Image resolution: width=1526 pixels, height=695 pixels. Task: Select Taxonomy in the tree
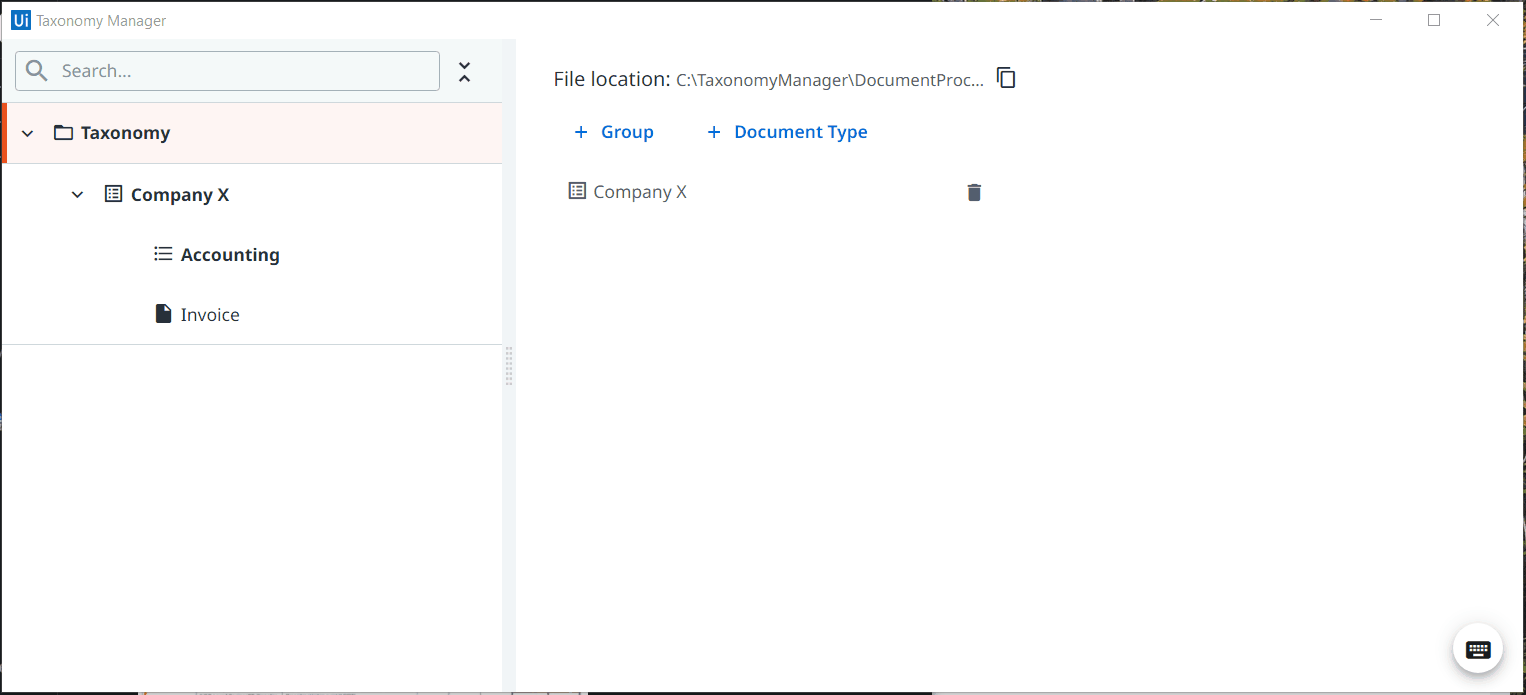click(252, 133)
